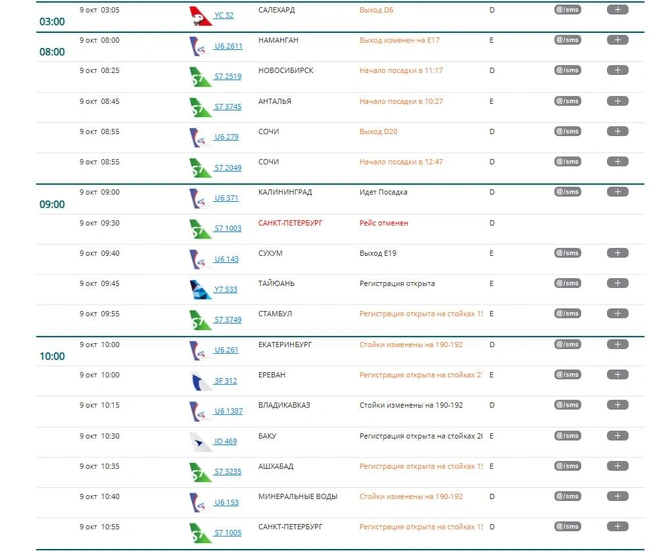Open flight S7 3749 to Стамбул
656x551 pixels.
(228, 320)
